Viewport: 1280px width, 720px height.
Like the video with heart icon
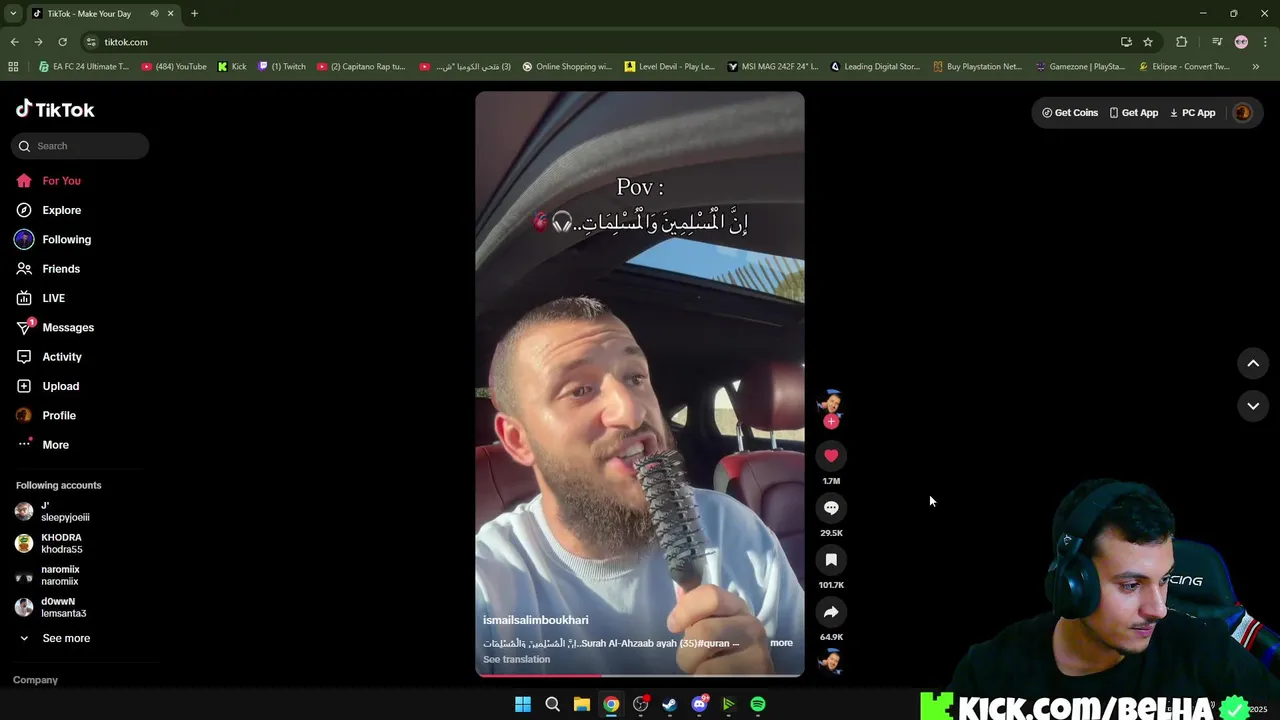click(831, 456)
